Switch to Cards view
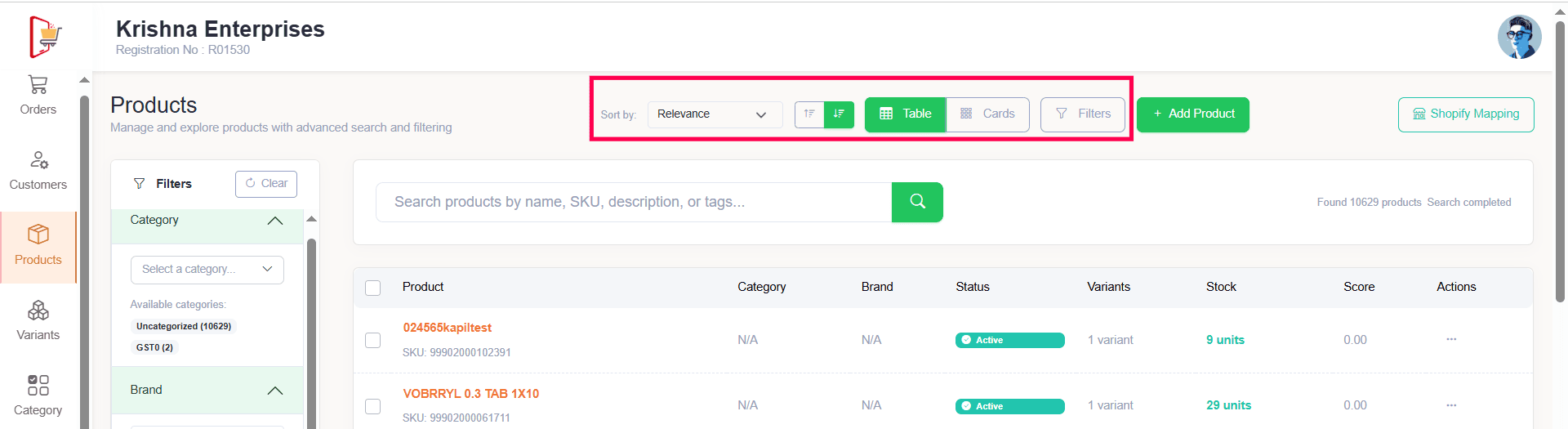The height and width of the screenshot is (429, 1568). coord(987,114)
